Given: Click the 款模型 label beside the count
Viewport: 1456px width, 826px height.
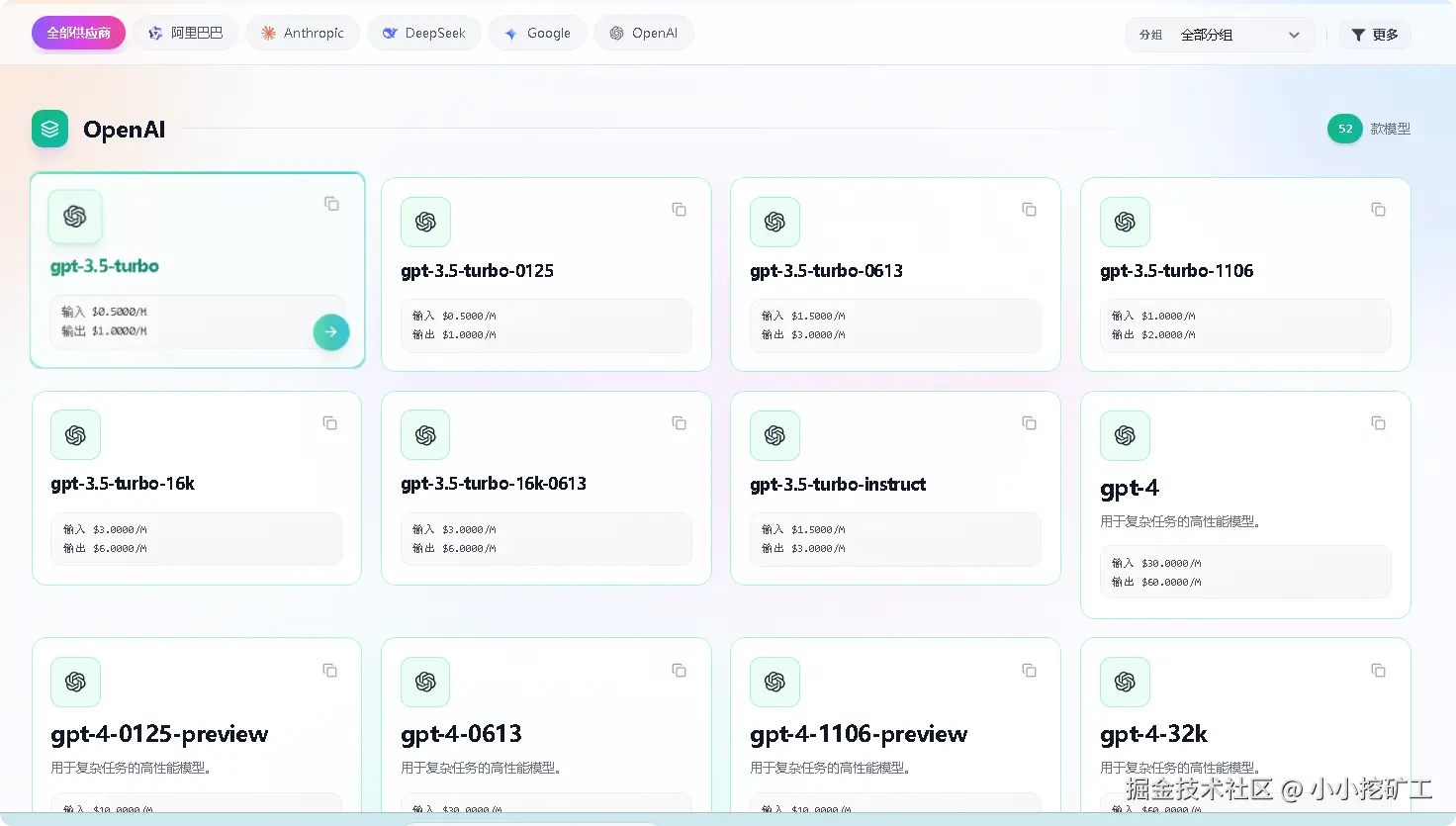Looking at the screenshot, I should (1391, 129).
